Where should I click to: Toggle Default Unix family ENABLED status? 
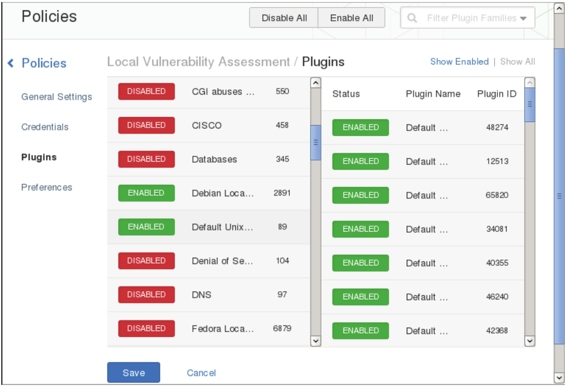pos(146,227)
